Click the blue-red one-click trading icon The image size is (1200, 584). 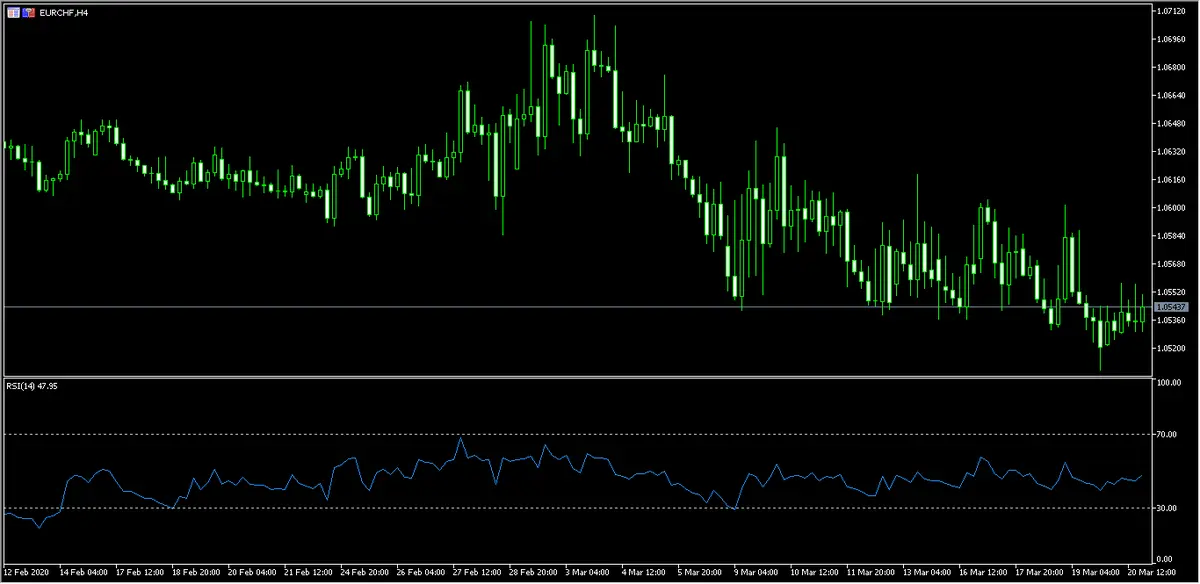29,13
